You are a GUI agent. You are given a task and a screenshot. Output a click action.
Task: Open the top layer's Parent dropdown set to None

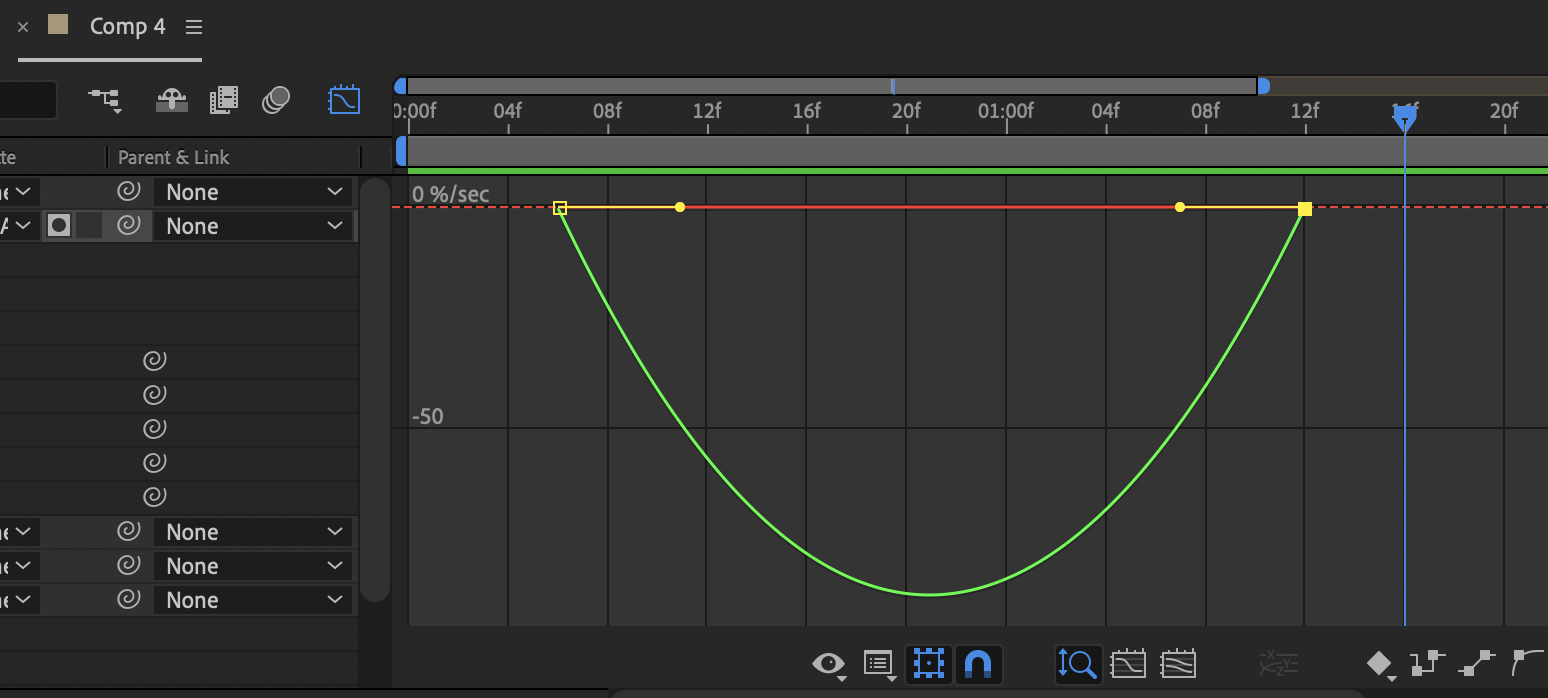coord(253,191)
